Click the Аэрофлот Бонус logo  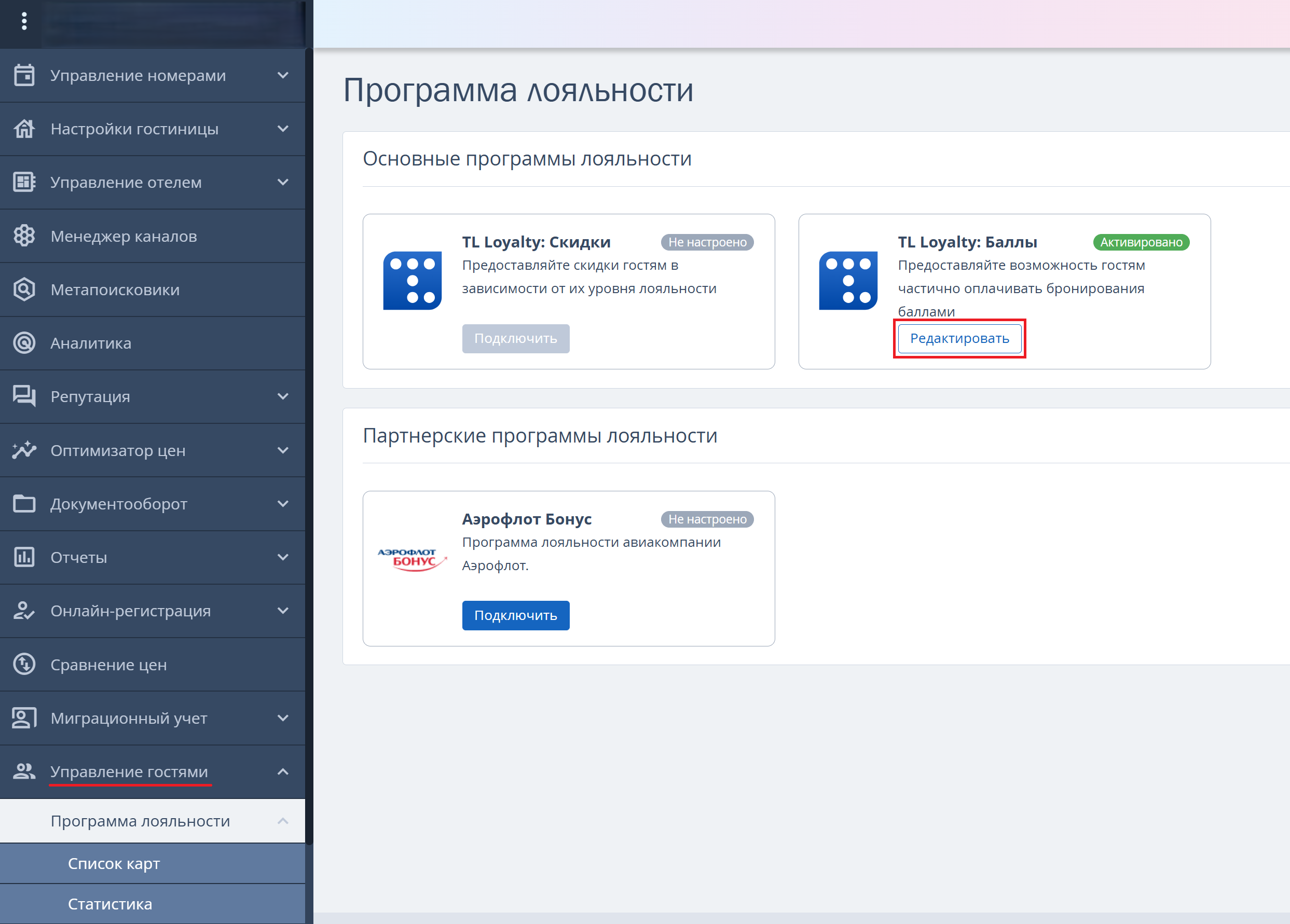(x=413, y=559)
